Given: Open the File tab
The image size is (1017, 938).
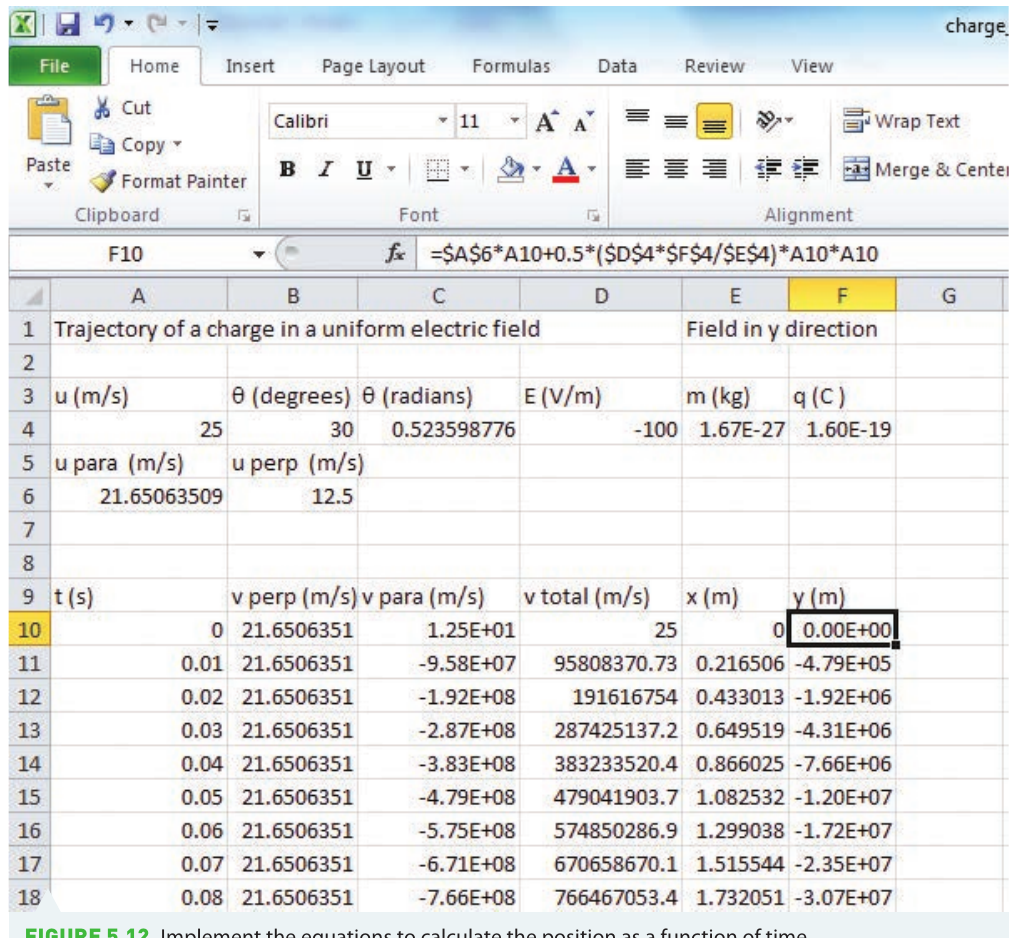Looking at the screenshot, I should tap(54, 66).
